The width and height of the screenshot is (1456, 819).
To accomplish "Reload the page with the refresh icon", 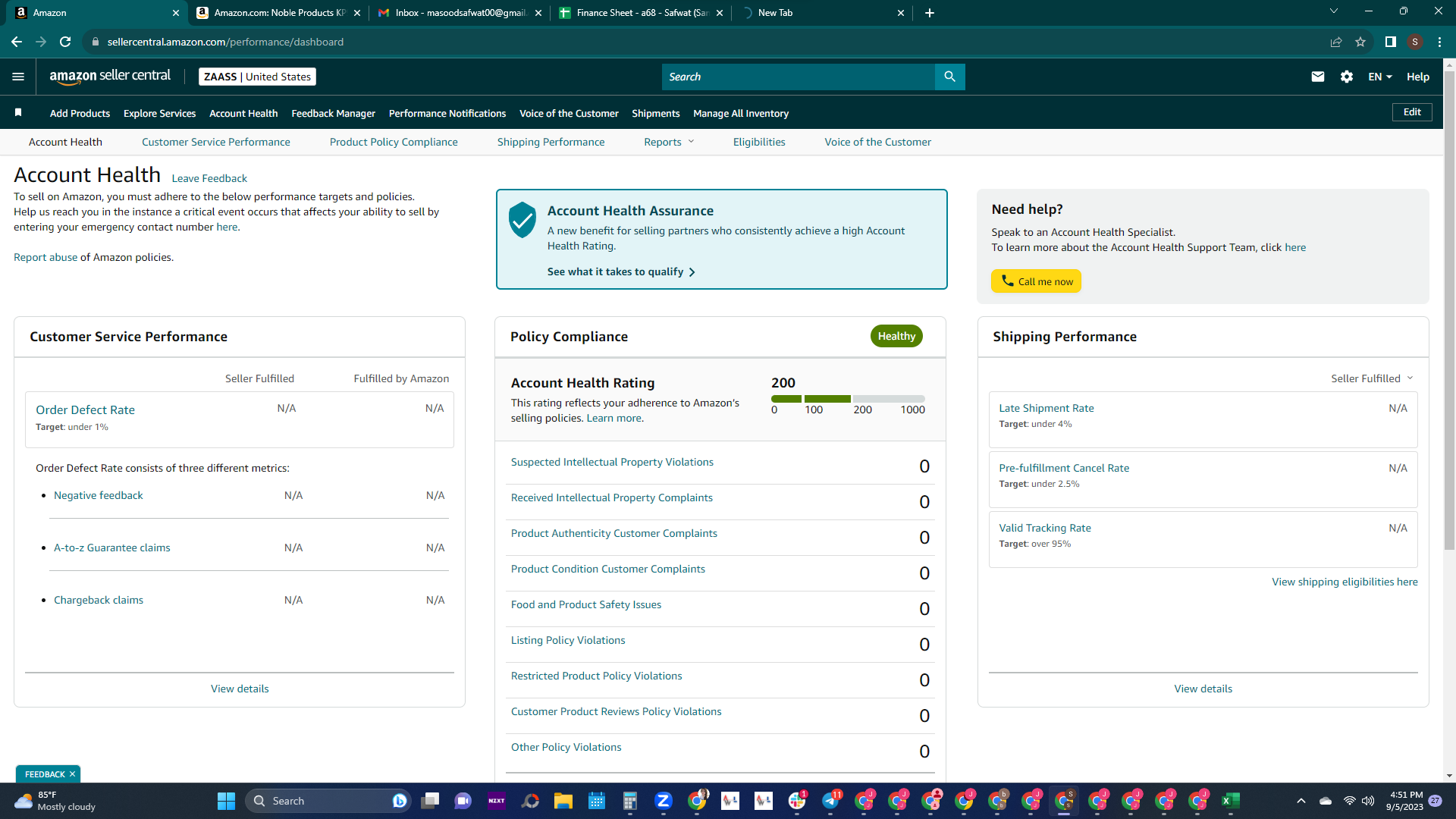I will point(65,42).
